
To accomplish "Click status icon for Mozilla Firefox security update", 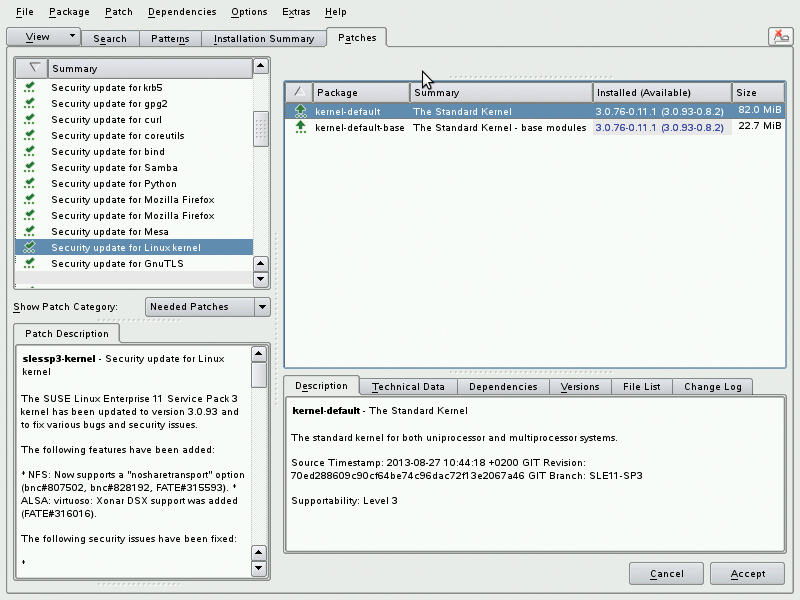I will pyautogui.click(x=30, y=200).
